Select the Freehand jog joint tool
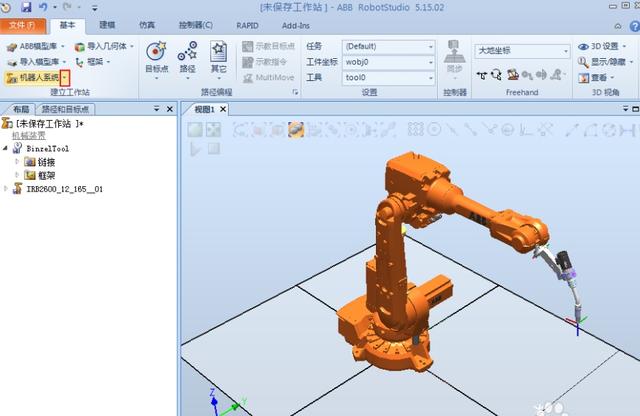The width and height of the screenshot is (640, 416). point(513,75)
